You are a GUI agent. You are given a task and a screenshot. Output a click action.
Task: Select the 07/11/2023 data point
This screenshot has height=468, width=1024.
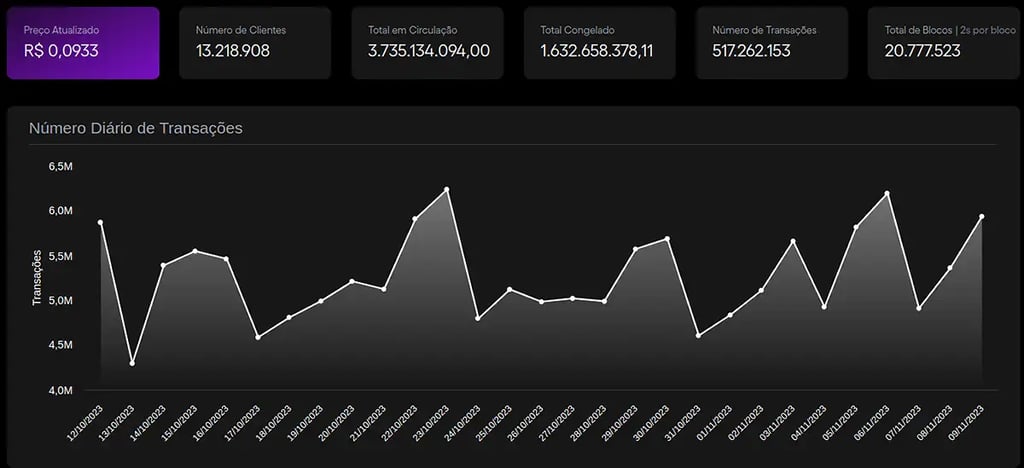coord(919,308)
